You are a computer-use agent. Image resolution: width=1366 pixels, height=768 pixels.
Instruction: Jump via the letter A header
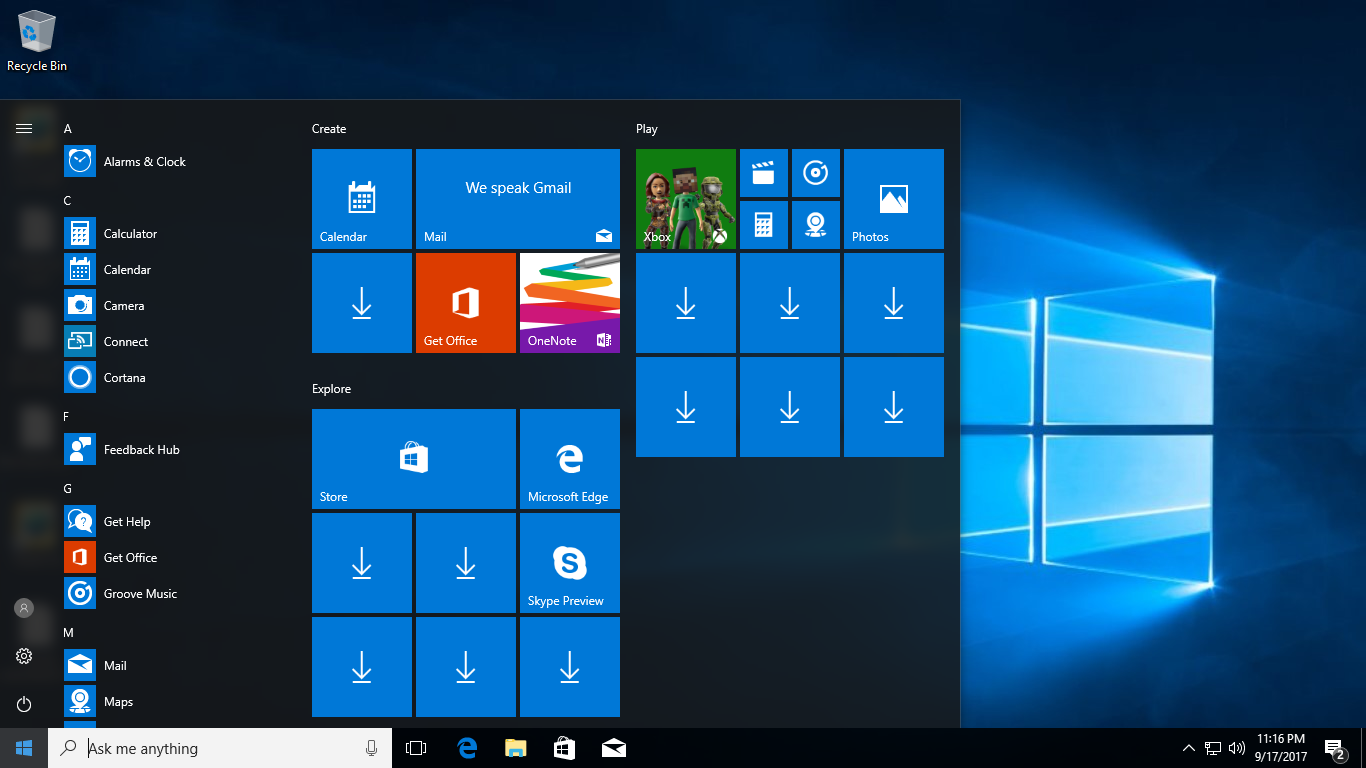pos(67,129)
